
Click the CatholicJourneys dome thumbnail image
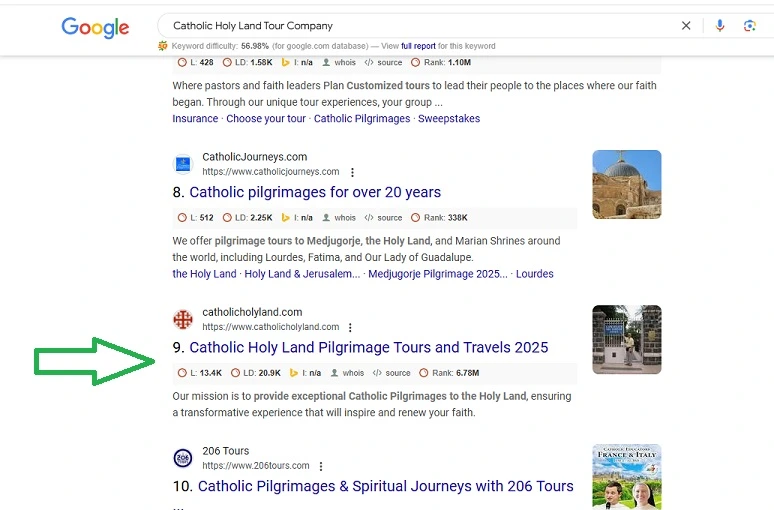click(626, 184)
